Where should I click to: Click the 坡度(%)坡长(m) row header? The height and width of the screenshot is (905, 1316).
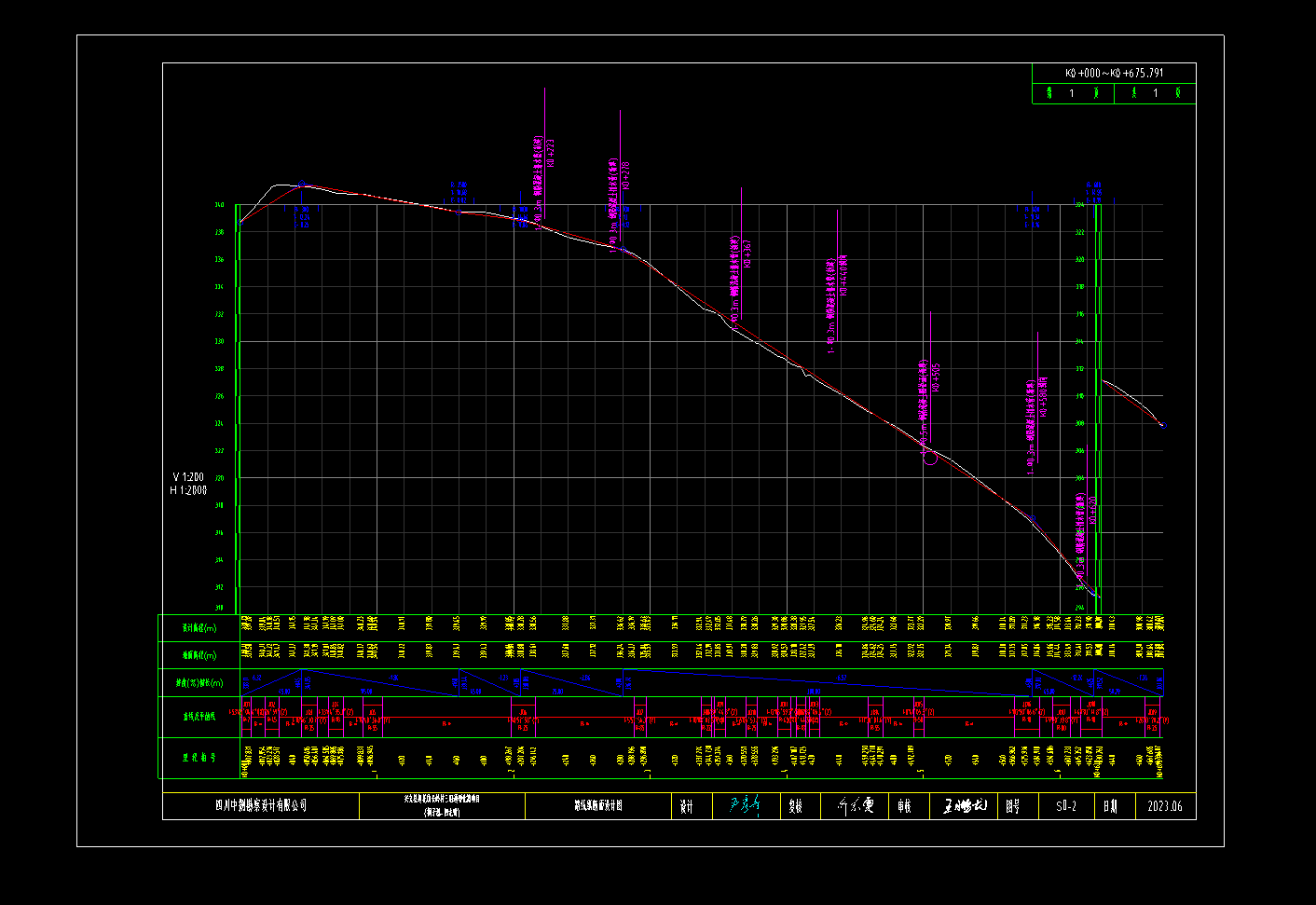pyautogui.click(x=199, y=683)
